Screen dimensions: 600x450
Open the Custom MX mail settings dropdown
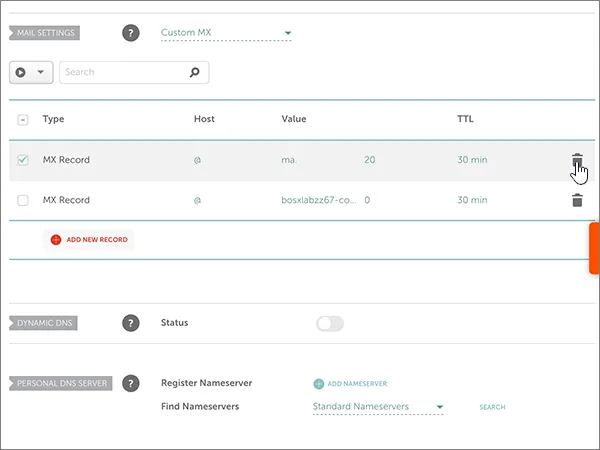coord(226,33)
